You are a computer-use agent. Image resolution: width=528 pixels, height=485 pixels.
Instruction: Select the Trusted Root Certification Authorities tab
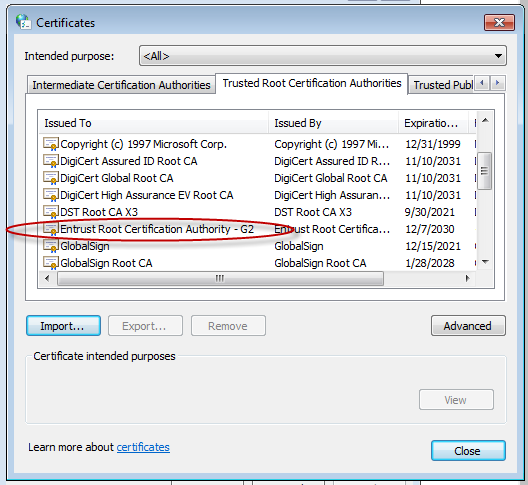[312, 83]
